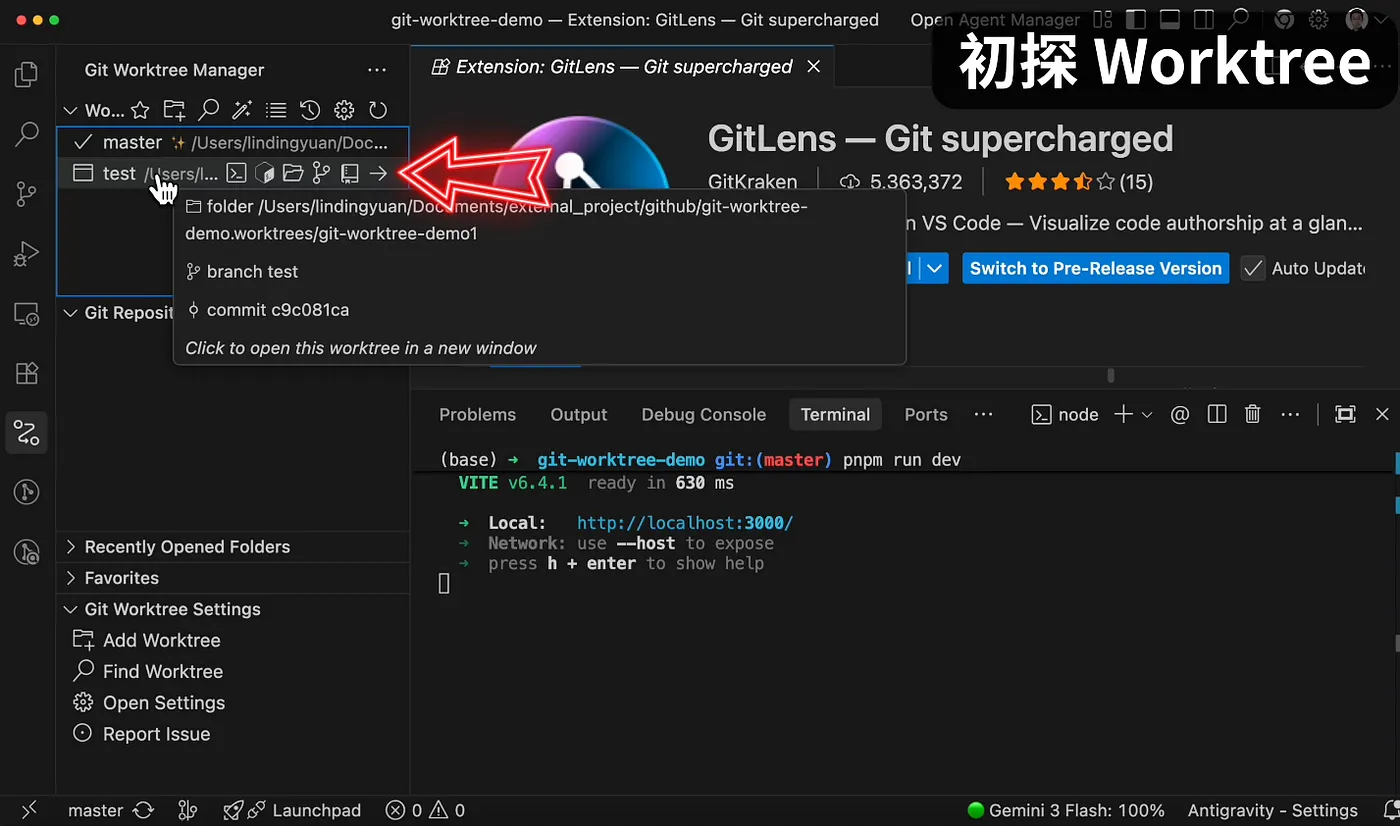Click the magic wand icon in Worktrees toolbar
1400x826 pixels.
pos(242,110)
